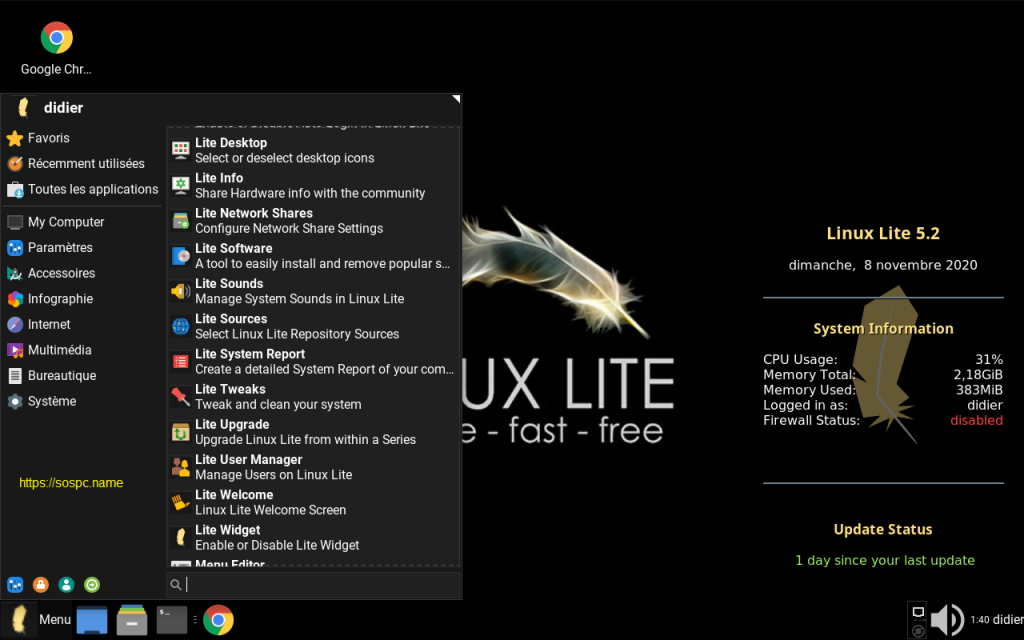
Task: Click the Lite Sources globe icon
Action: (181, 327)
